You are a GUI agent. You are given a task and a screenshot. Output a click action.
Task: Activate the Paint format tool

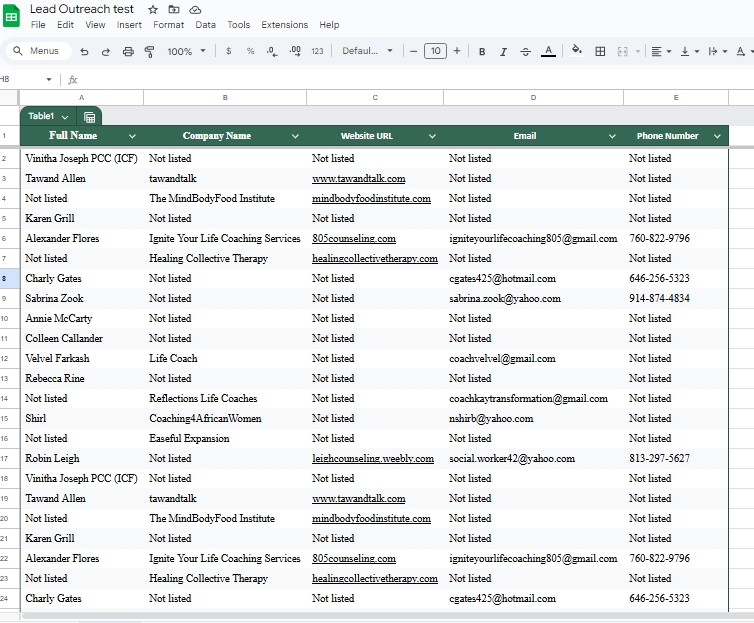(x=150, y=51)
